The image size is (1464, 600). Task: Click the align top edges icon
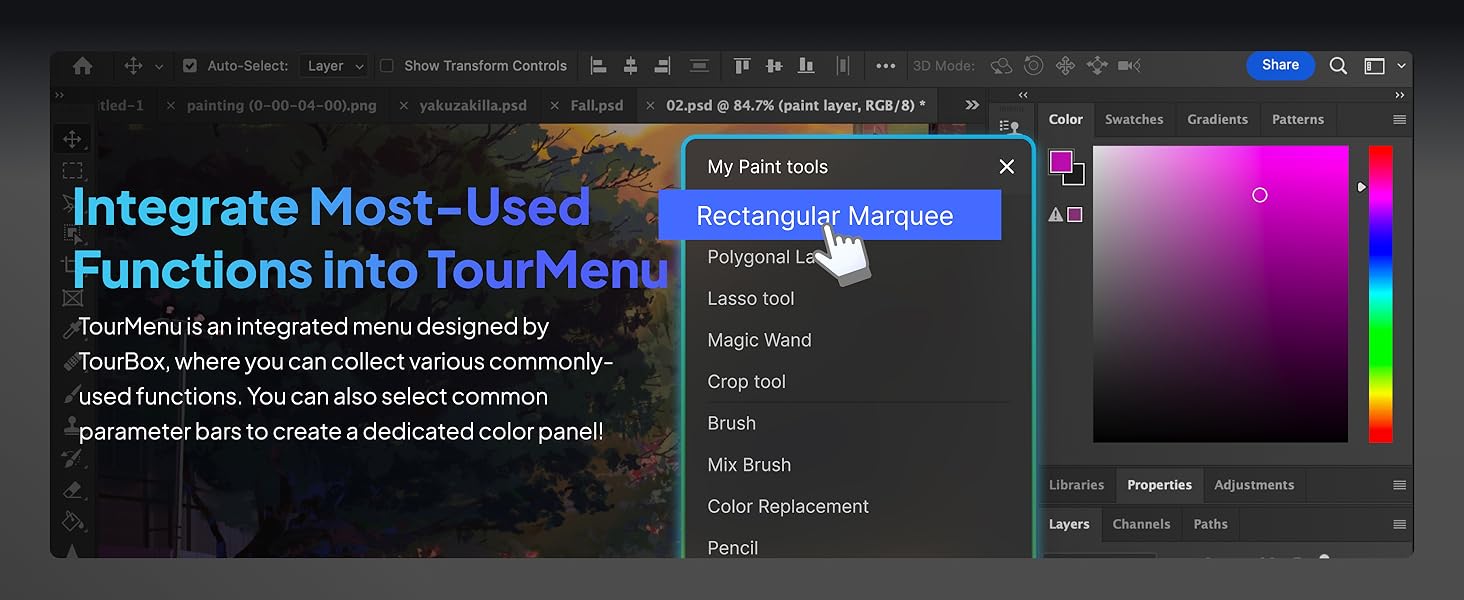point(742,66)
